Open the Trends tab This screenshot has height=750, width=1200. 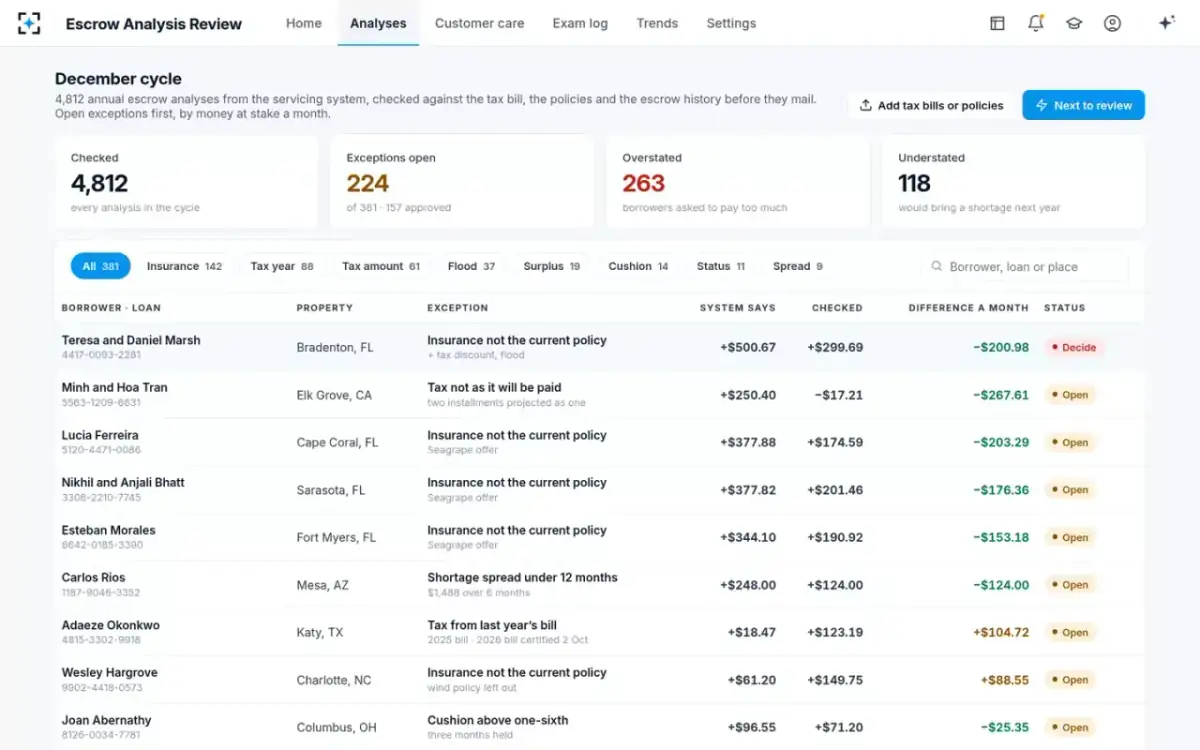point(657,23)
